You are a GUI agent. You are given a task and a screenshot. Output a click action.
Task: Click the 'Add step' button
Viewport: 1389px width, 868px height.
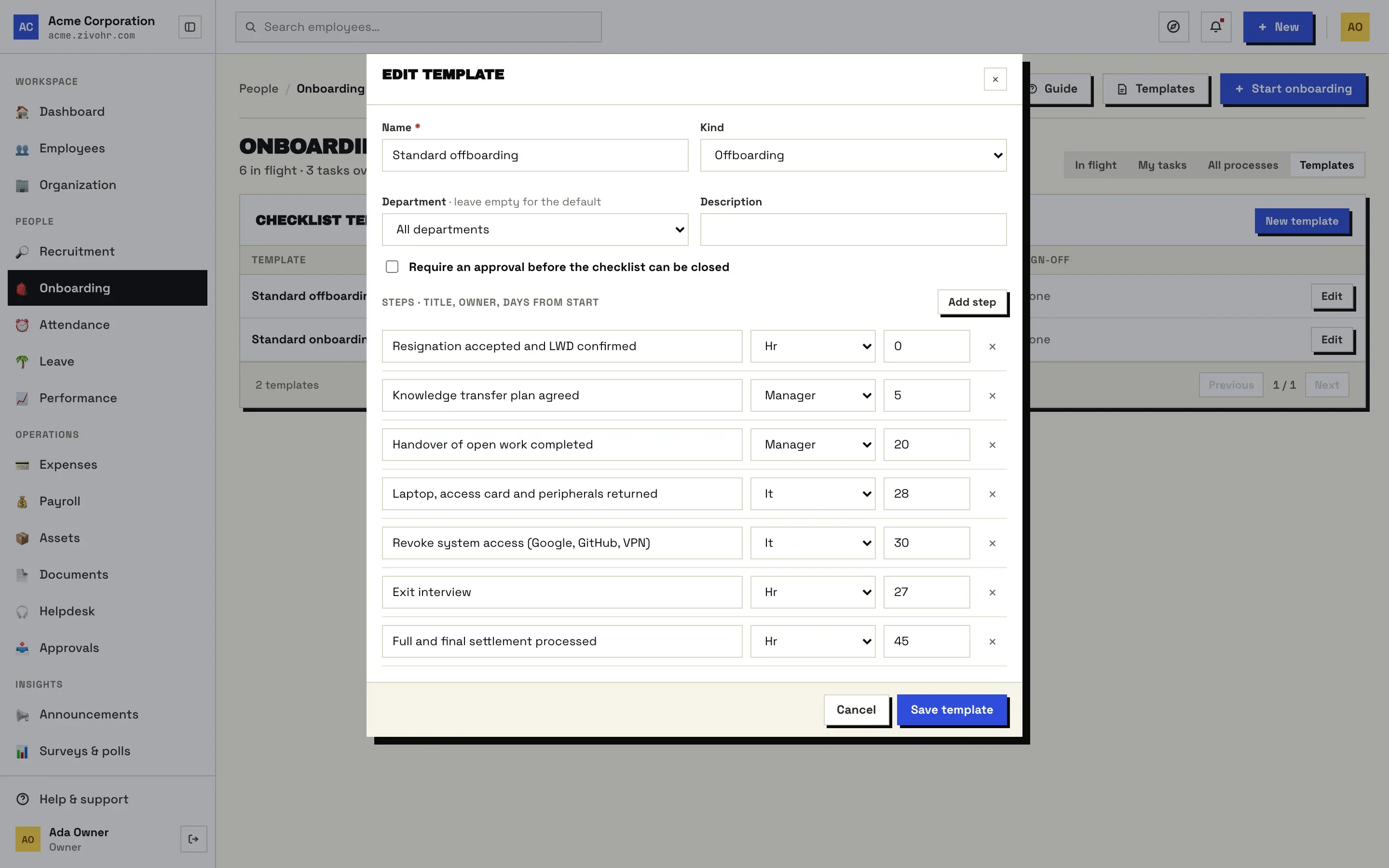pyautogui.click(x=972, y=302)
